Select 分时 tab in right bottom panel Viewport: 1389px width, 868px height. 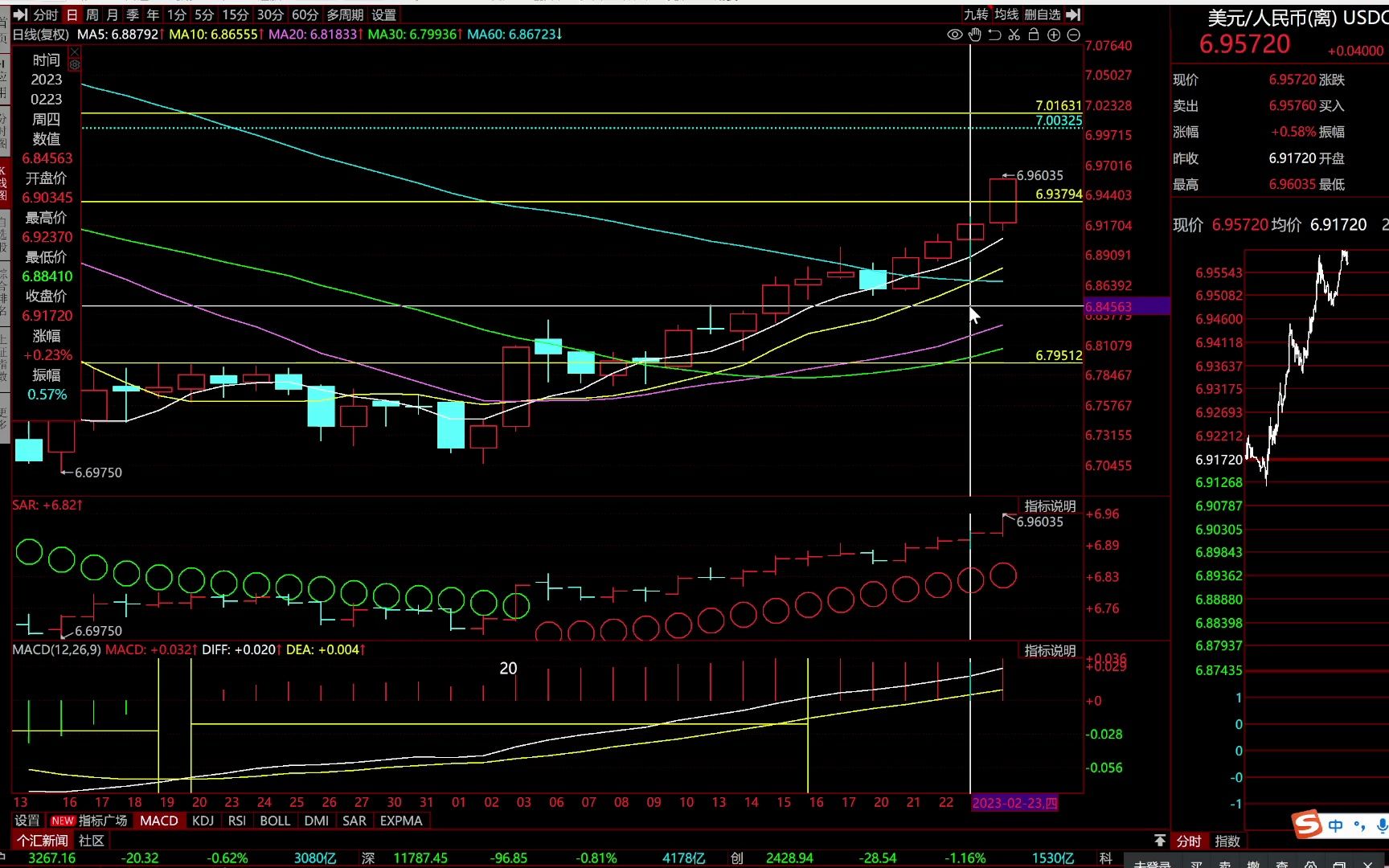(1189, 841)
